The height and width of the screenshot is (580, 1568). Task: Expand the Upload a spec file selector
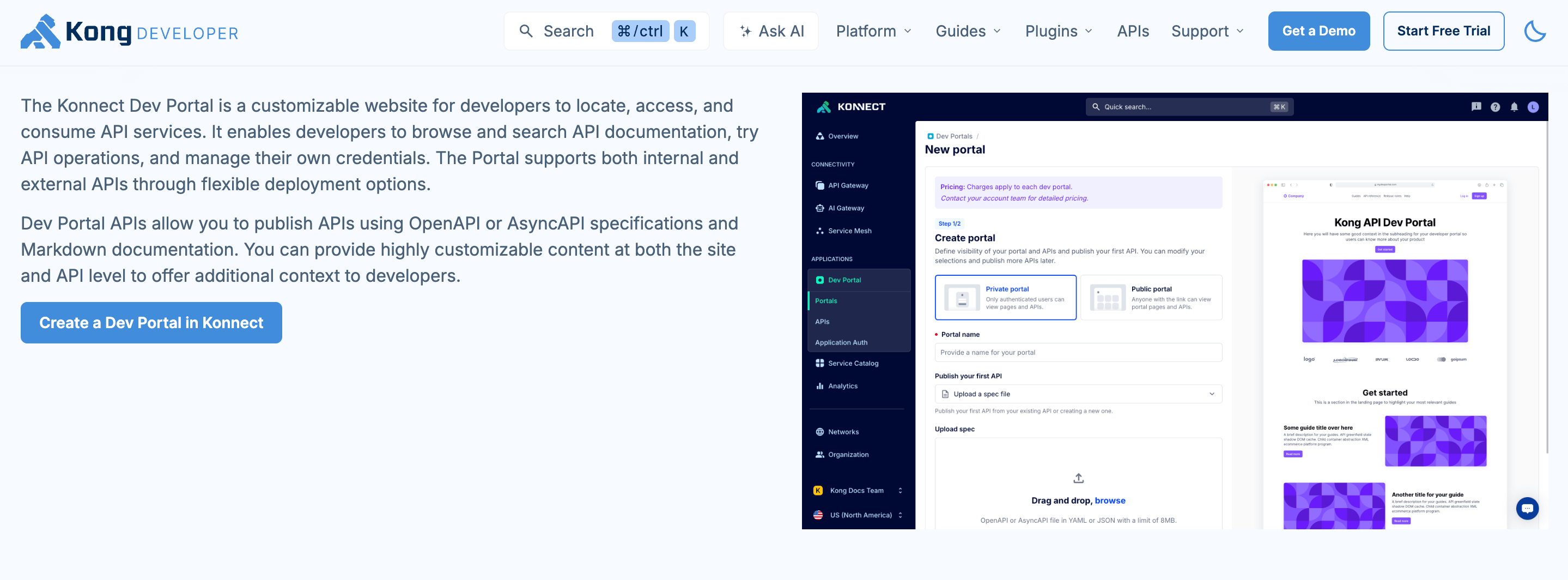click(1078, 394)
